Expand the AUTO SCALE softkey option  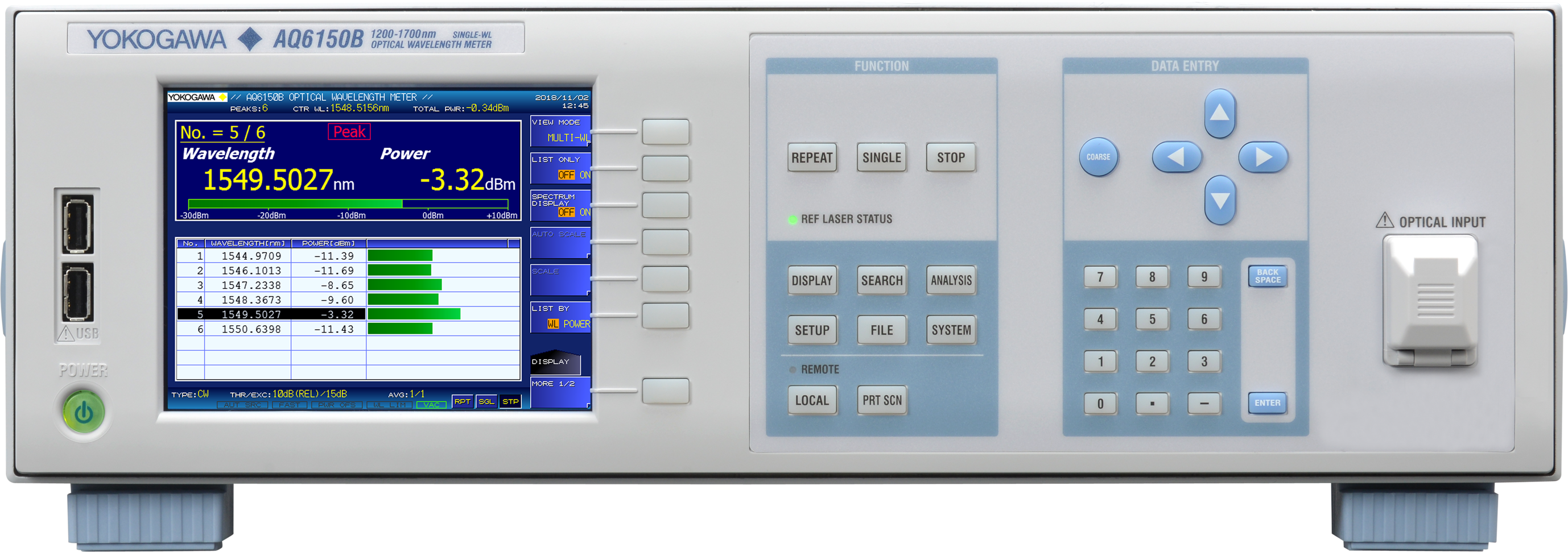665,243
